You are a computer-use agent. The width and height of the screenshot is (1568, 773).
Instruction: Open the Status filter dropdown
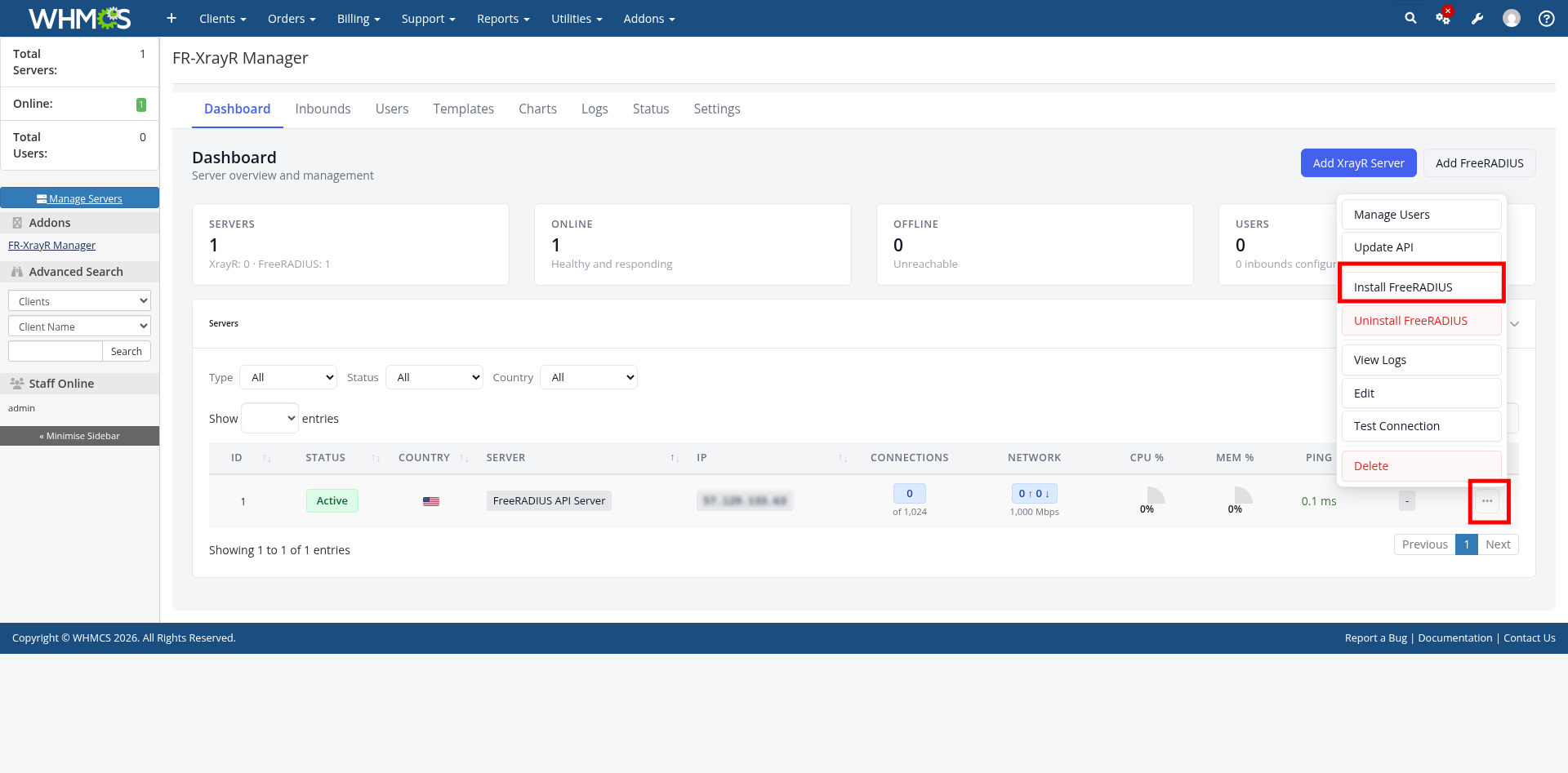click(x=434, y=377)
